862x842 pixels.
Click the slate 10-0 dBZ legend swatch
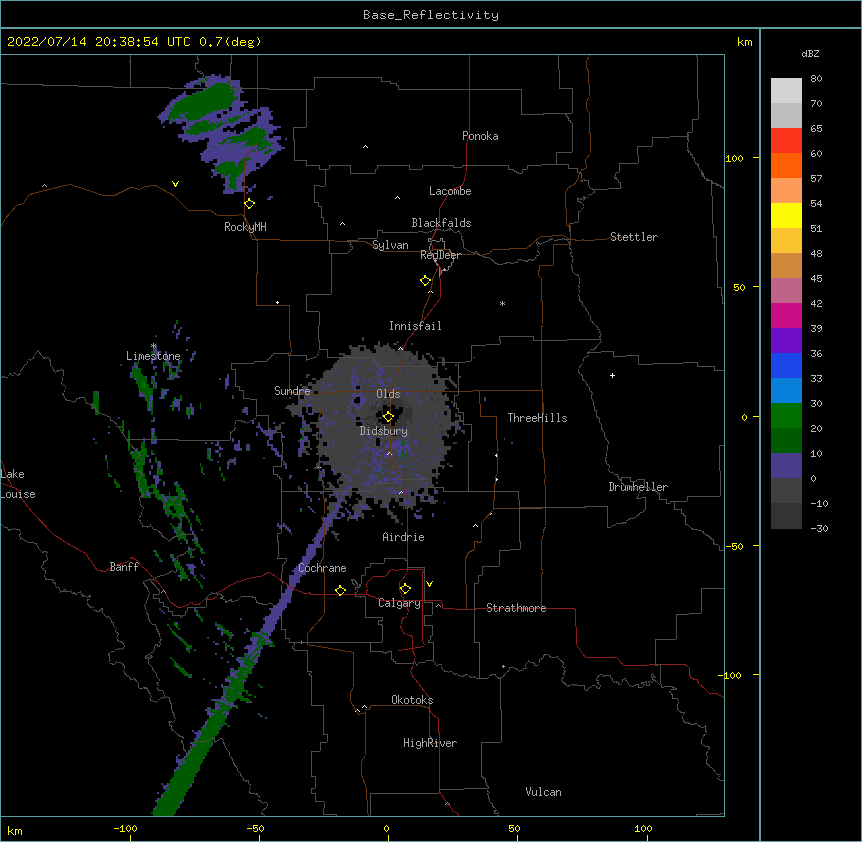point(786,466)
